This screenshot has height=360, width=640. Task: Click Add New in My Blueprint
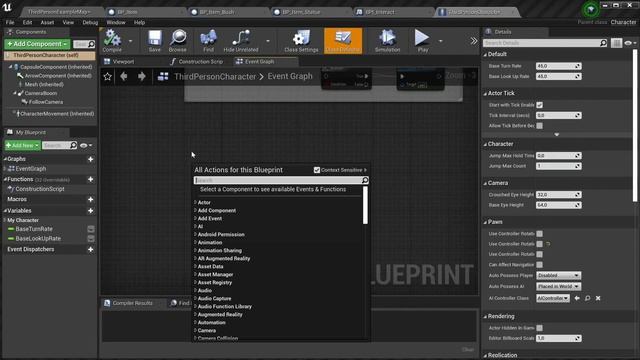[22, 145]
